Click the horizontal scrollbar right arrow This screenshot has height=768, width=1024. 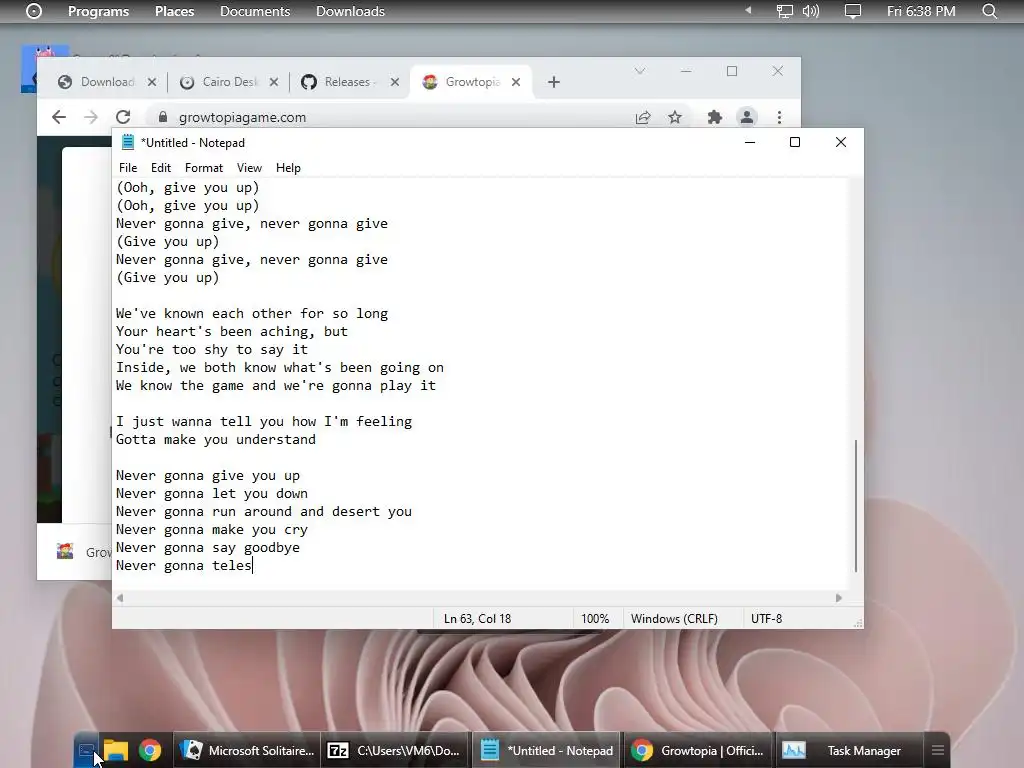coord(839,598)
